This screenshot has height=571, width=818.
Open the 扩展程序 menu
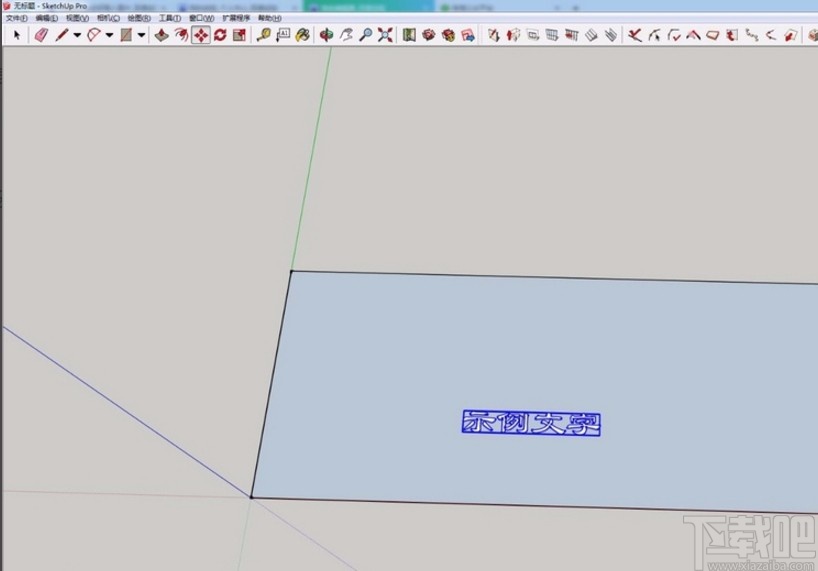[236, 18]
